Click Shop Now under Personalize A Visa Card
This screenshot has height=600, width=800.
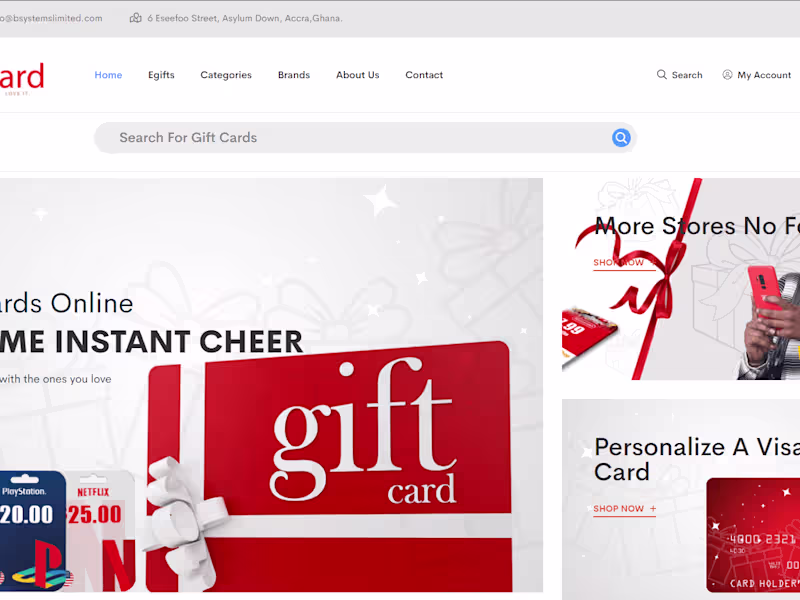[x=624, y=509]
